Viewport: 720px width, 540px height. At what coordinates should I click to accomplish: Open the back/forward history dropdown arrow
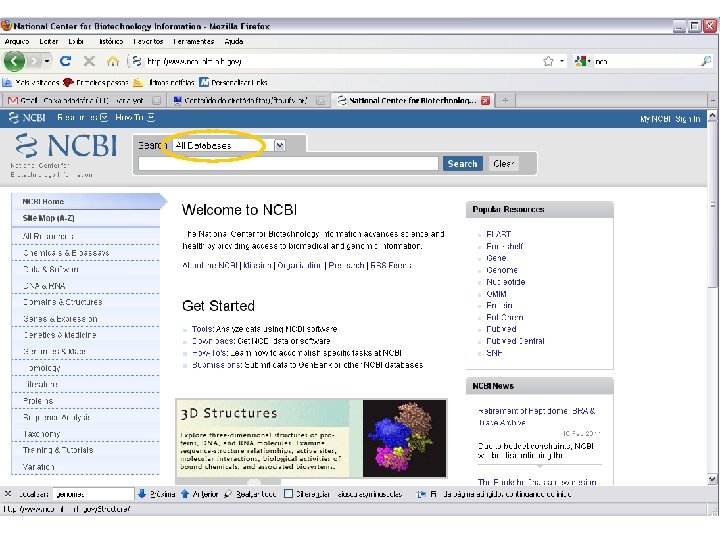(x=47, y=61)
